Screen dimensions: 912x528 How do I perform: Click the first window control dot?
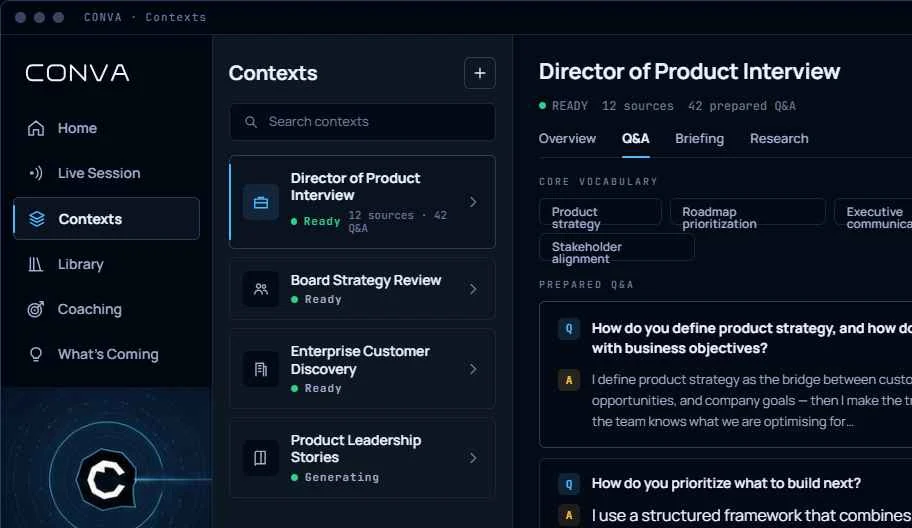20,17
